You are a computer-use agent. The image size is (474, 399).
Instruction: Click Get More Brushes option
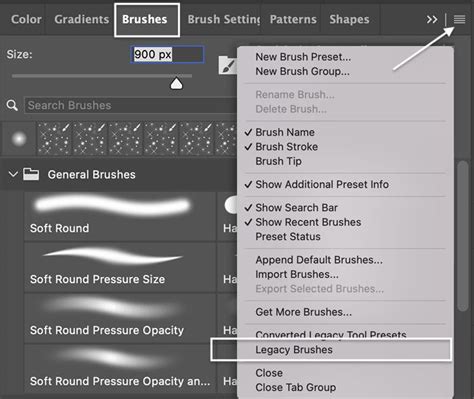(304, 312)
